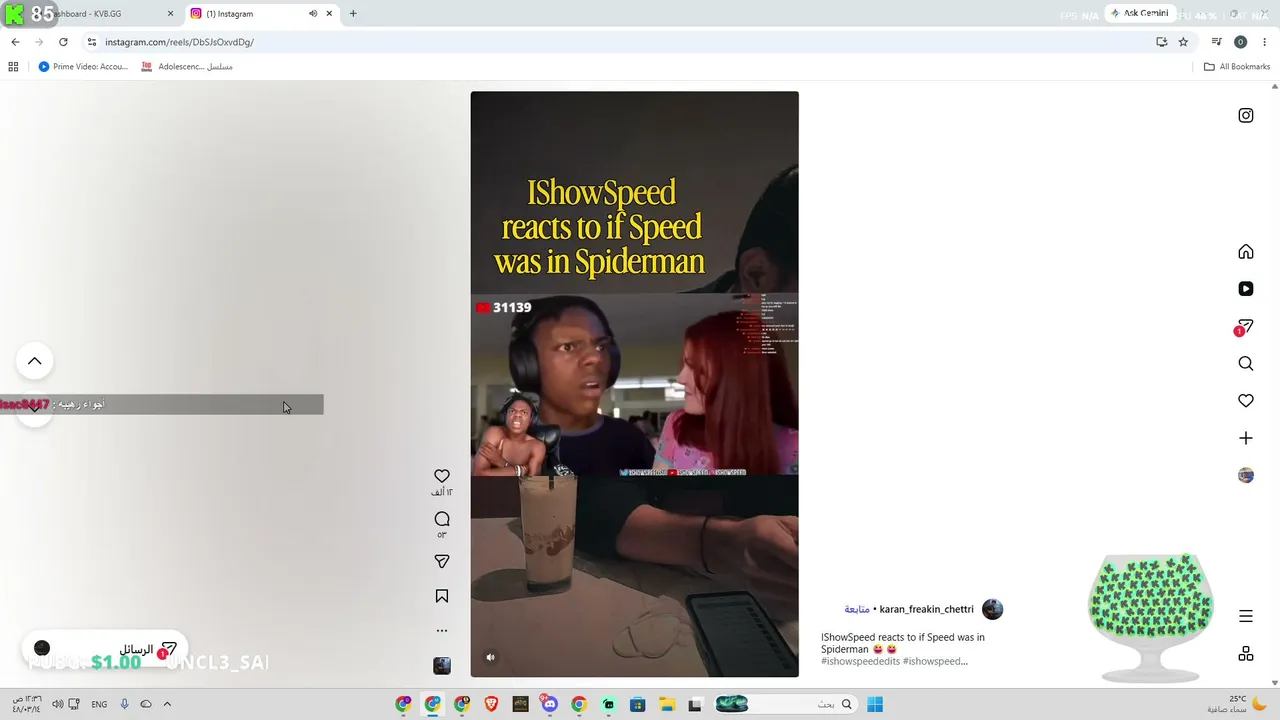The height and width of the screenshot is (720, 1280).
Task: Click the Ask Gemini button
Action: pos(1140,14)
